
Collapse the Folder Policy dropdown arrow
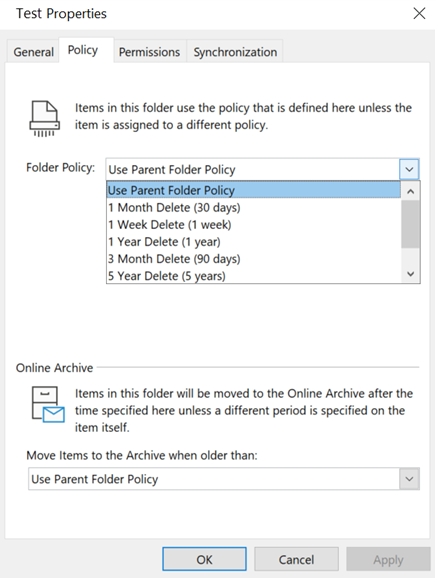click(409, 170)
